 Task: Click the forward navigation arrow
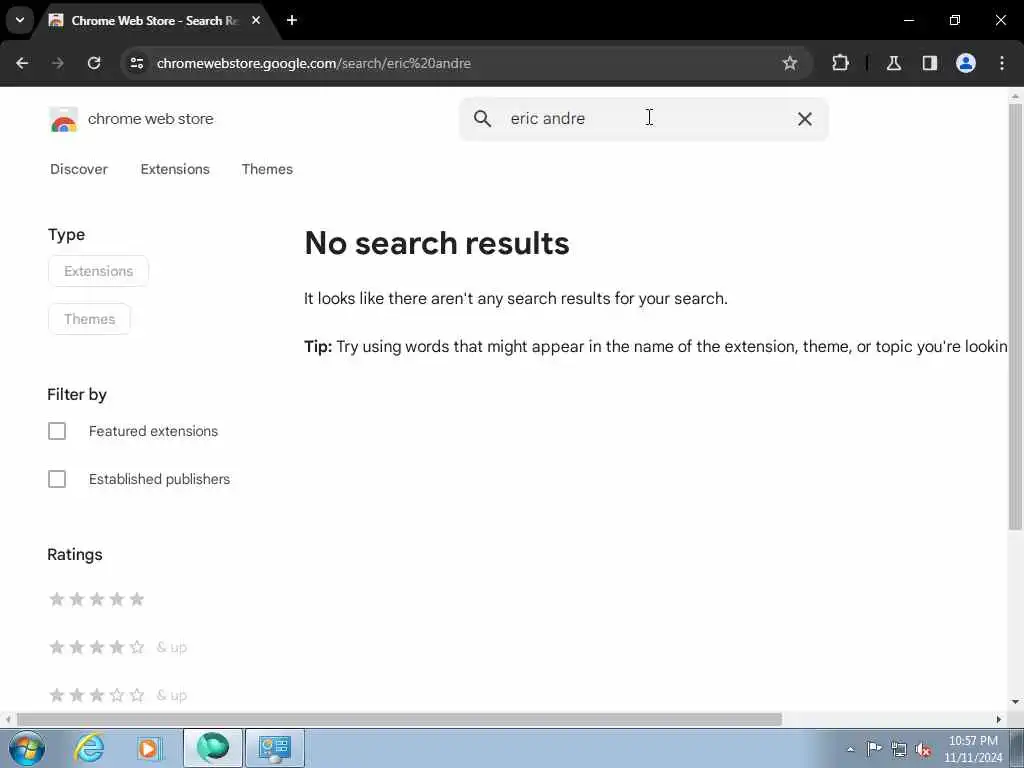point(58,63)
